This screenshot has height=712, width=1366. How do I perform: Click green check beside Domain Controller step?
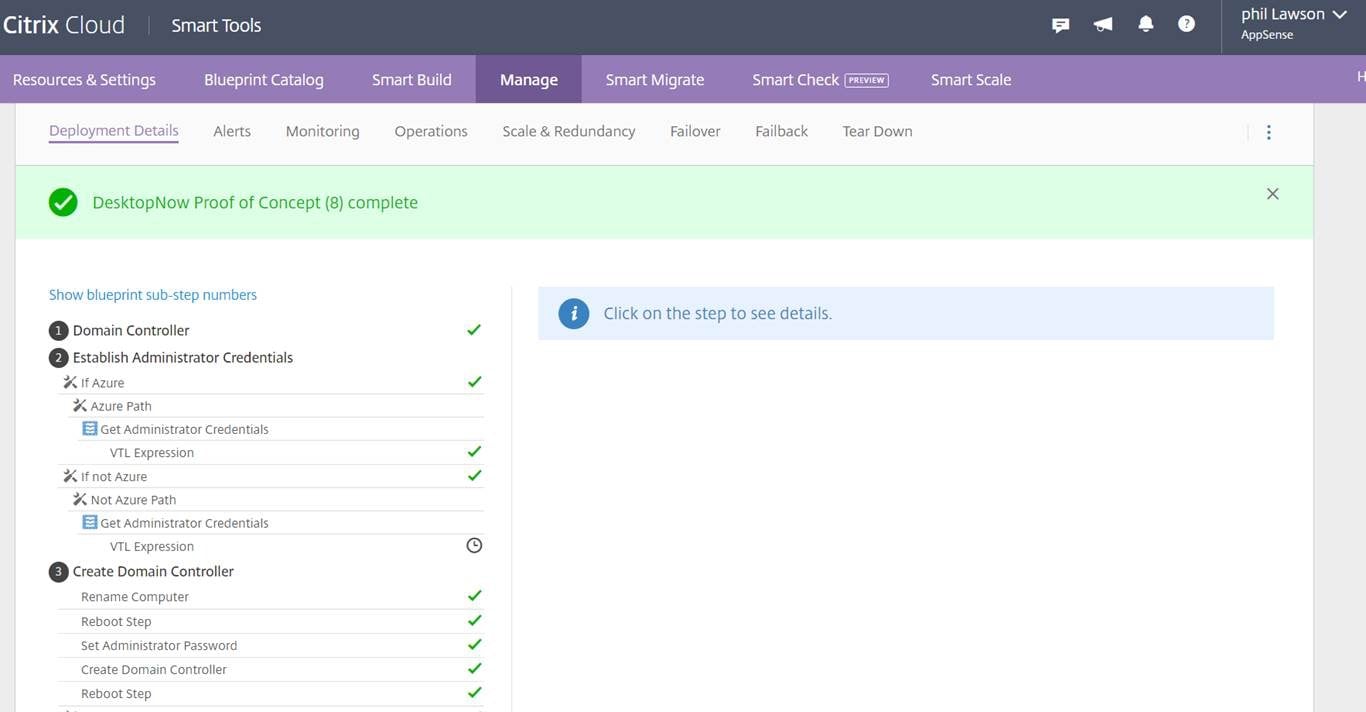click(x=474, y=329)
